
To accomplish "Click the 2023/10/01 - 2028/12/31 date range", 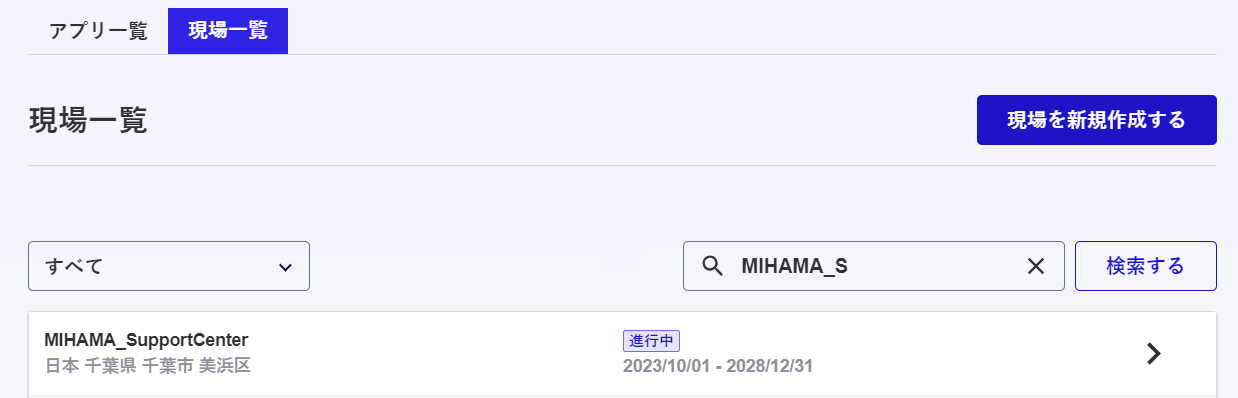I will coord(718,366).
